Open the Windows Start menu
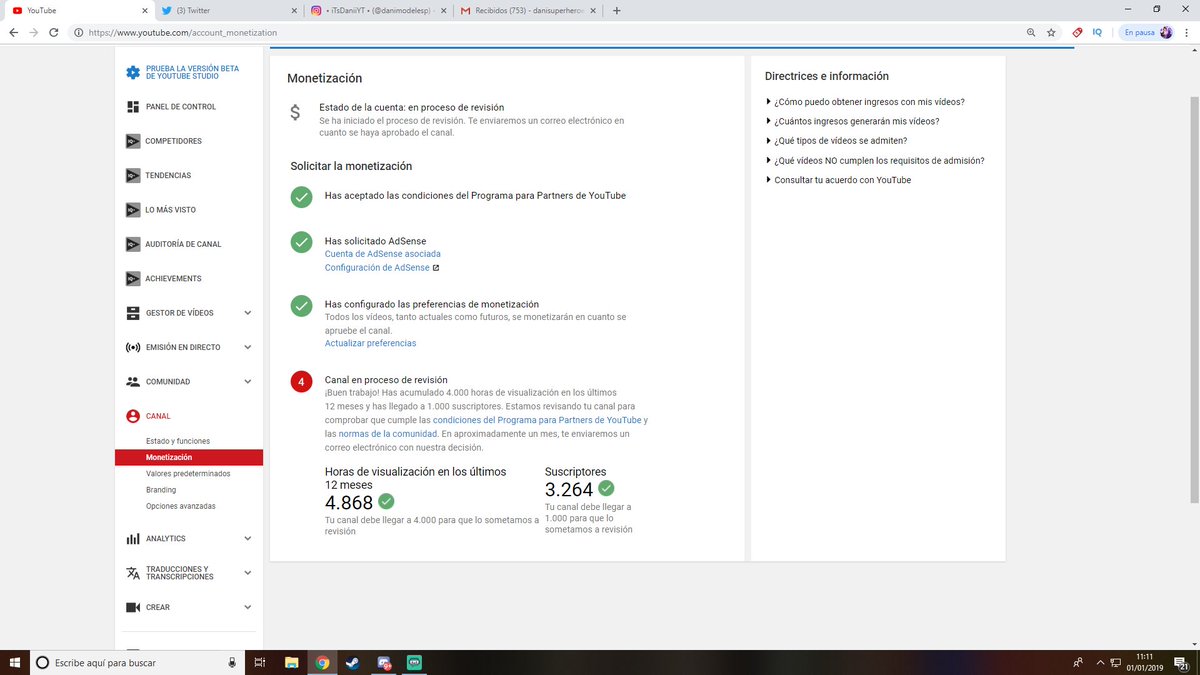 coord(14,662)
